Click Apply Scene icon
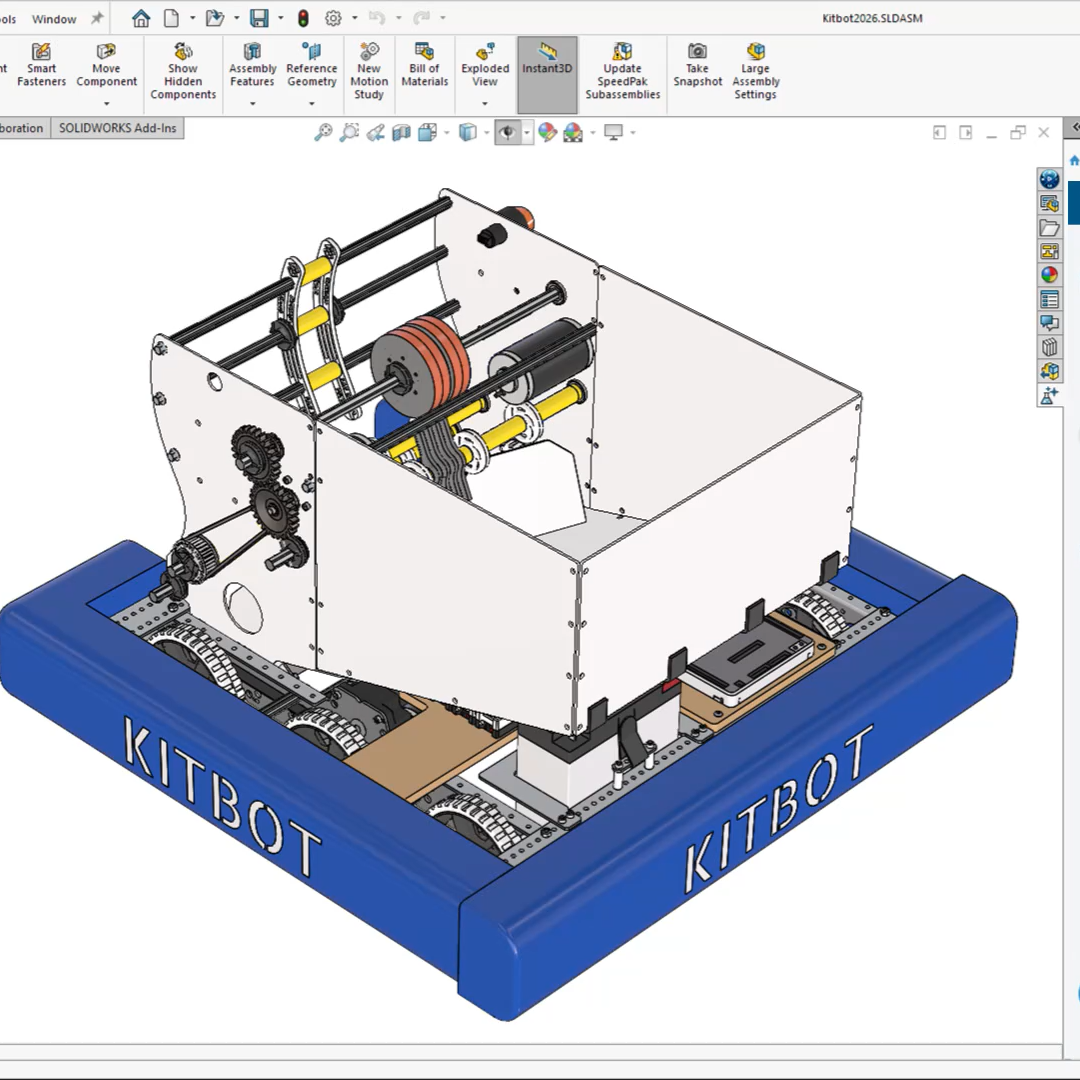Viewport: 1080px width, 1080px height. click(x=573, y=132)
